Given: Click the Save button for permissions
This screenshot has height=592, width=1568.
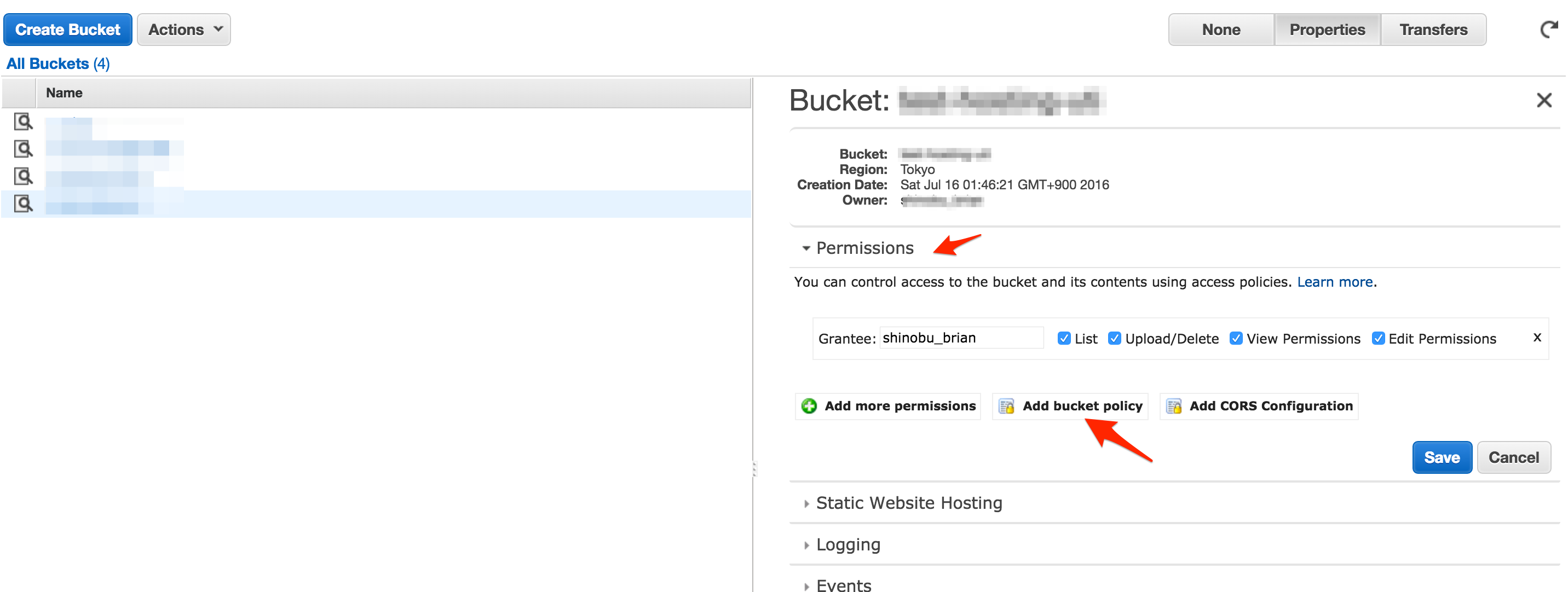Looking at the screenshot, I should (x=1440, y=458).
